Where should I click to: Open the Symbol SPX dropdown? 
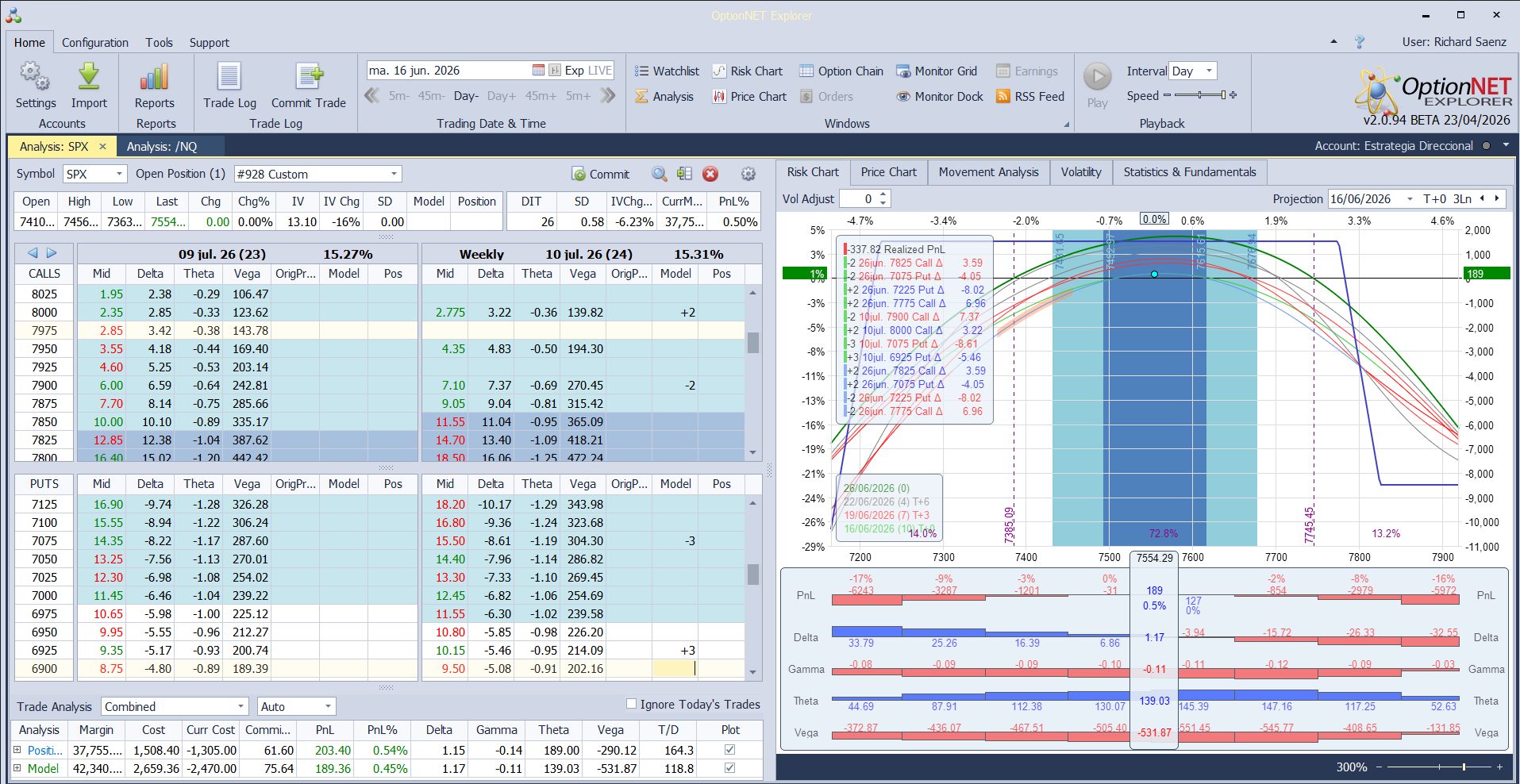tap(120, 174)
